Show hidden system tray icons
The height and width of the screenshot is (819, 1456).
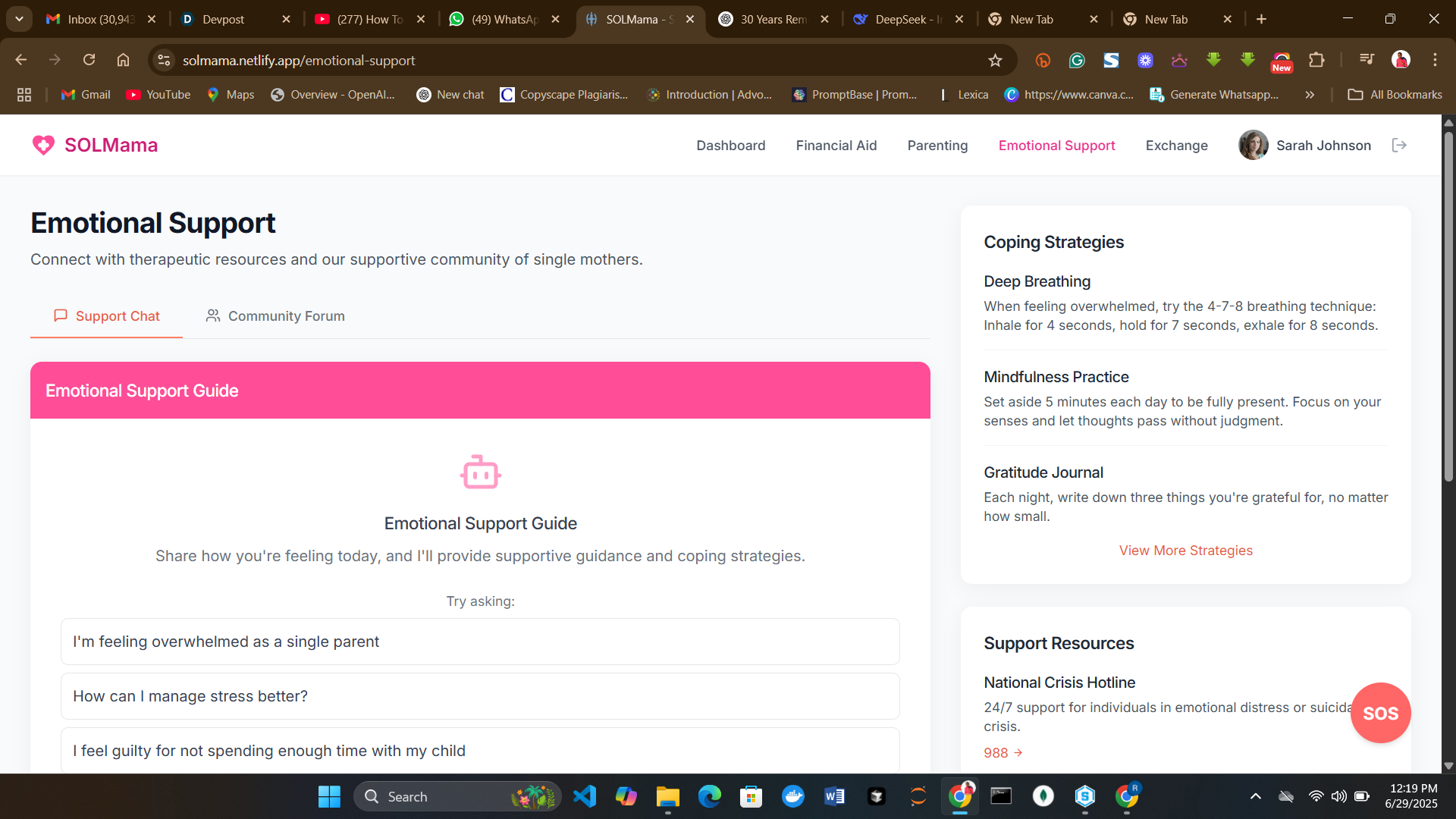pos(1255,796)
